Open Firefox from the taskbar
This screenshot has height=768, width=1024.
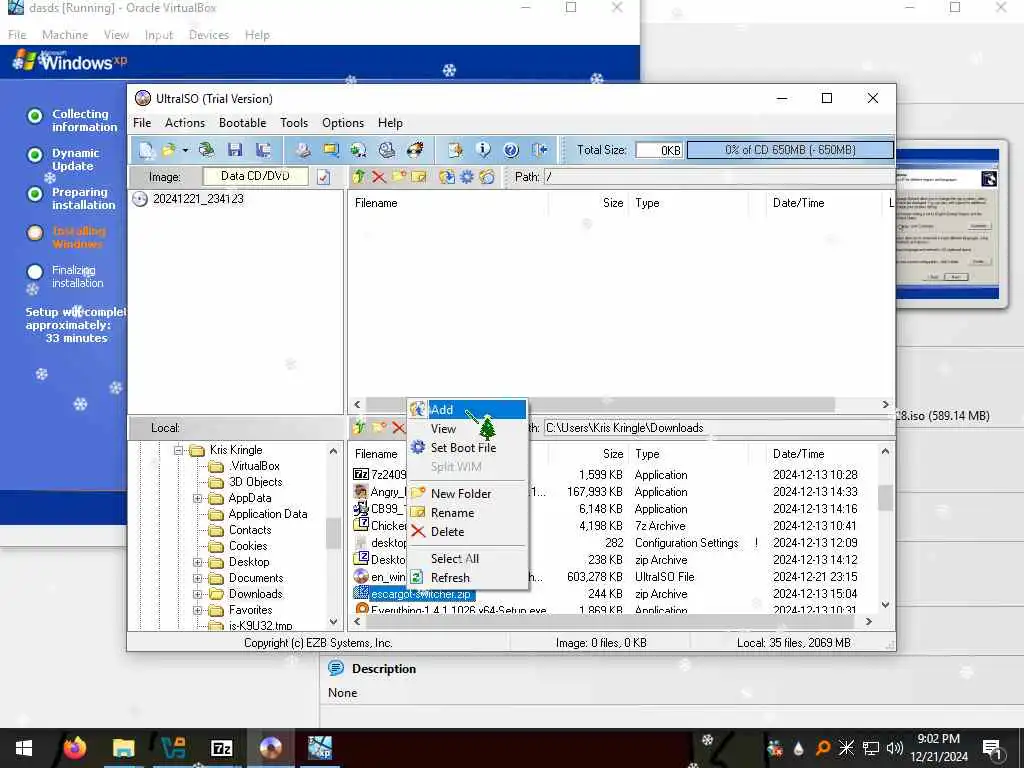pyautogui.click(x=74, y=748)
